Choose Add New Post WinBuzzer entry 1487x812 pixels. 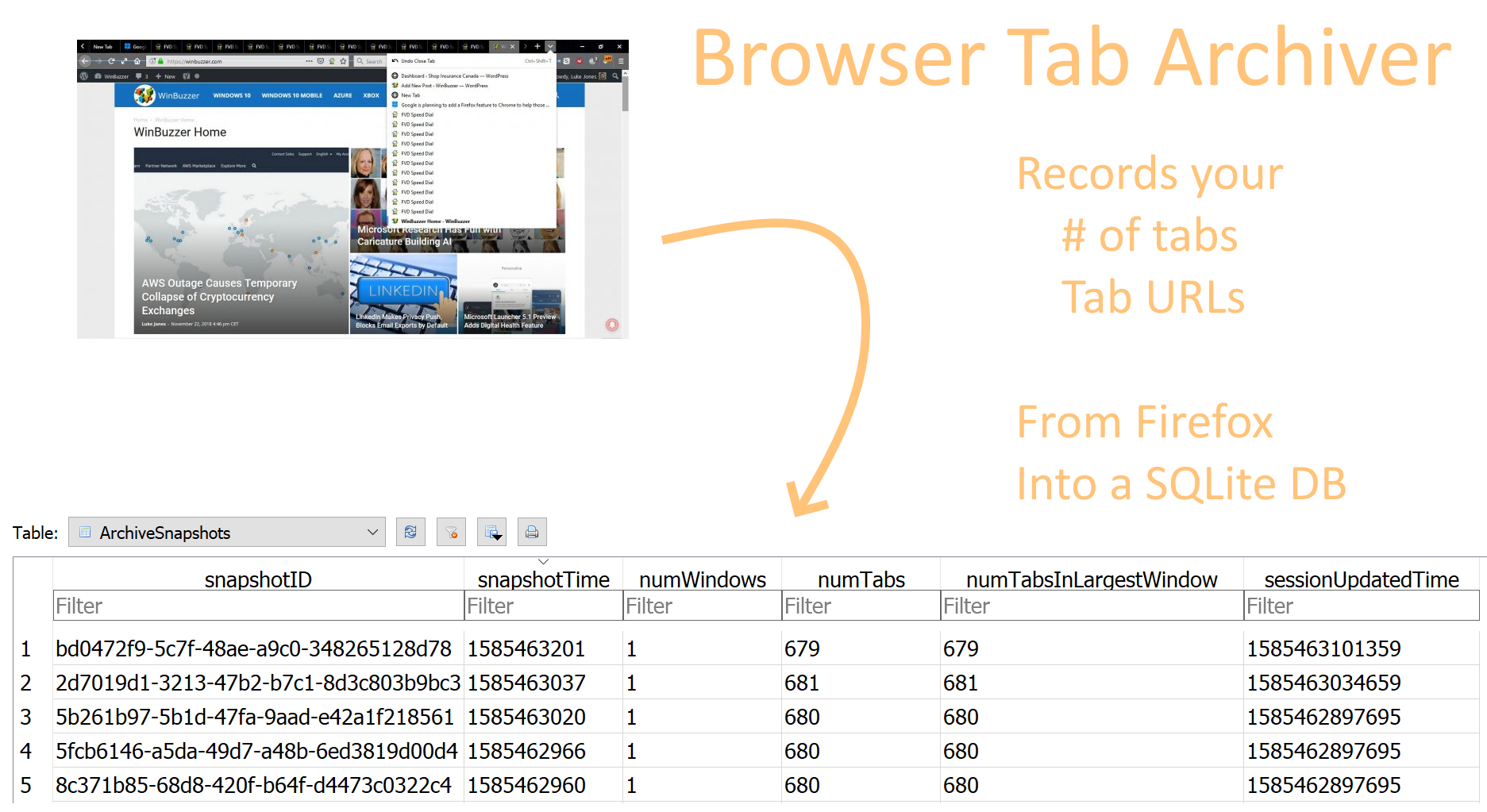point(472,86)
